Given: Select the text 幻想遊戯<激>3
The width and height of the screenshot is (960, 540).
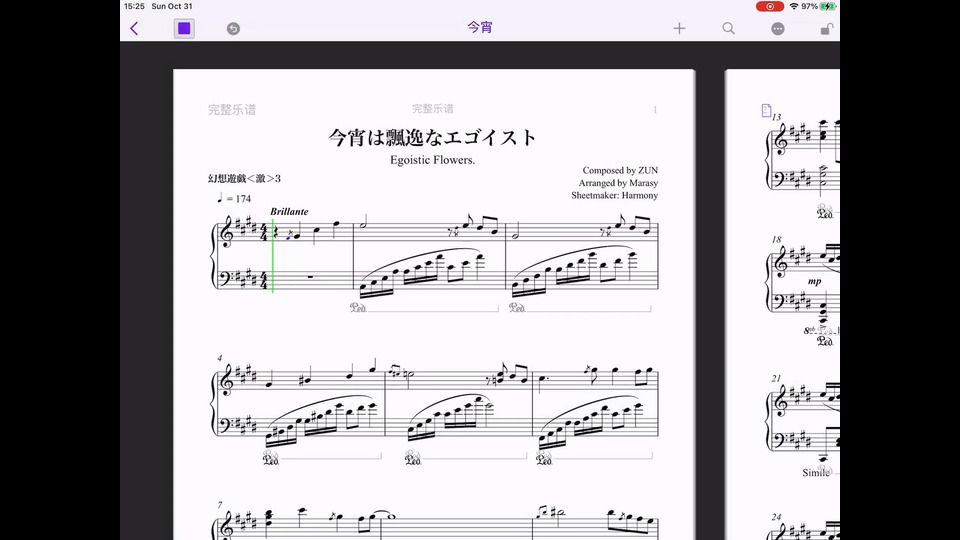Looking at the screenshot, I should 244,179.
